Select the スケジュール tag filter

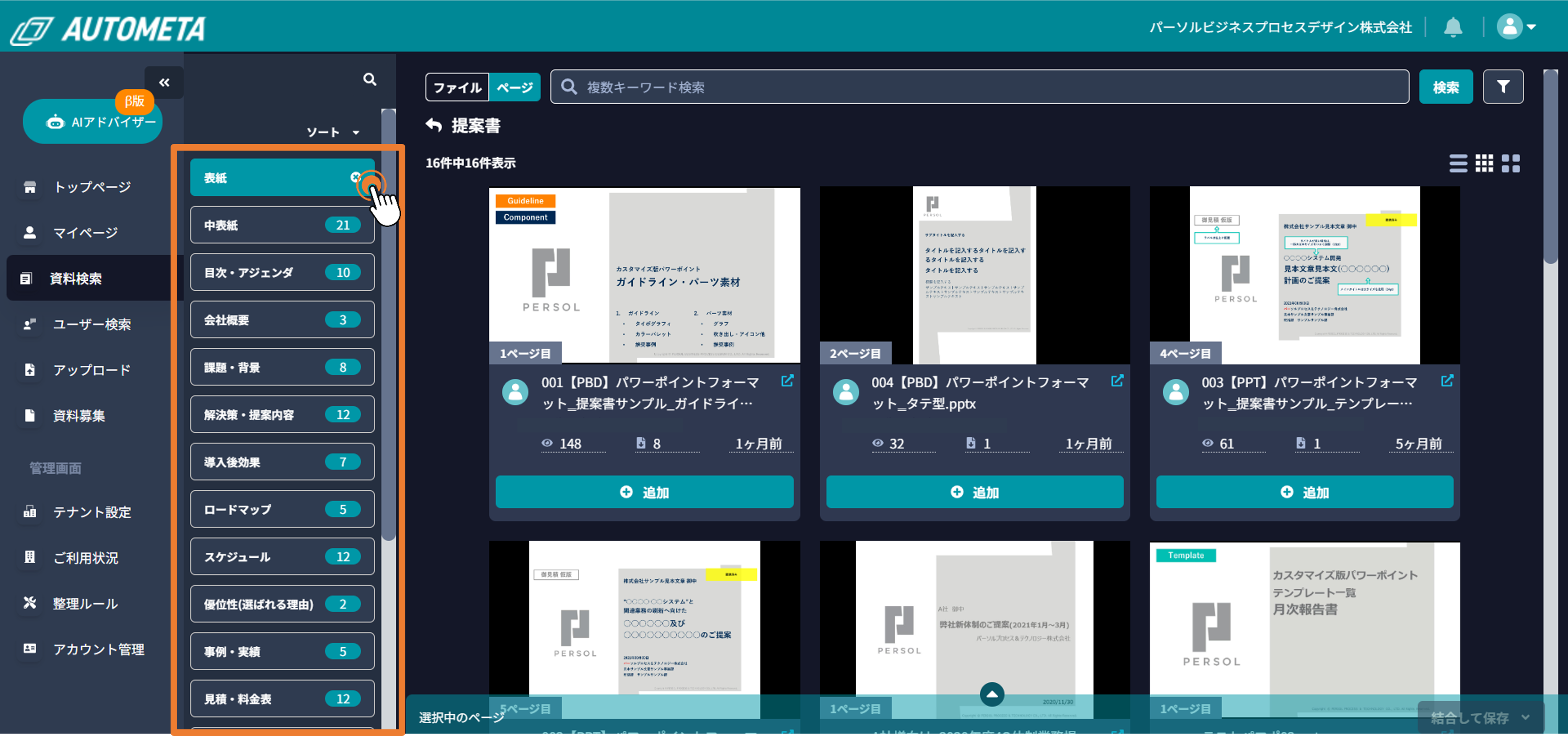point(282,556)
